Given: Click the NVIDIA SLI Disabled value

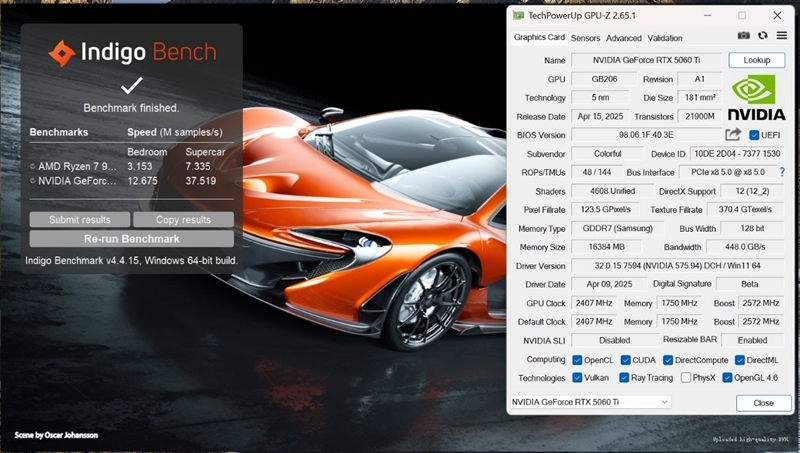Looking at the screenshot, I should coord(614,340).
